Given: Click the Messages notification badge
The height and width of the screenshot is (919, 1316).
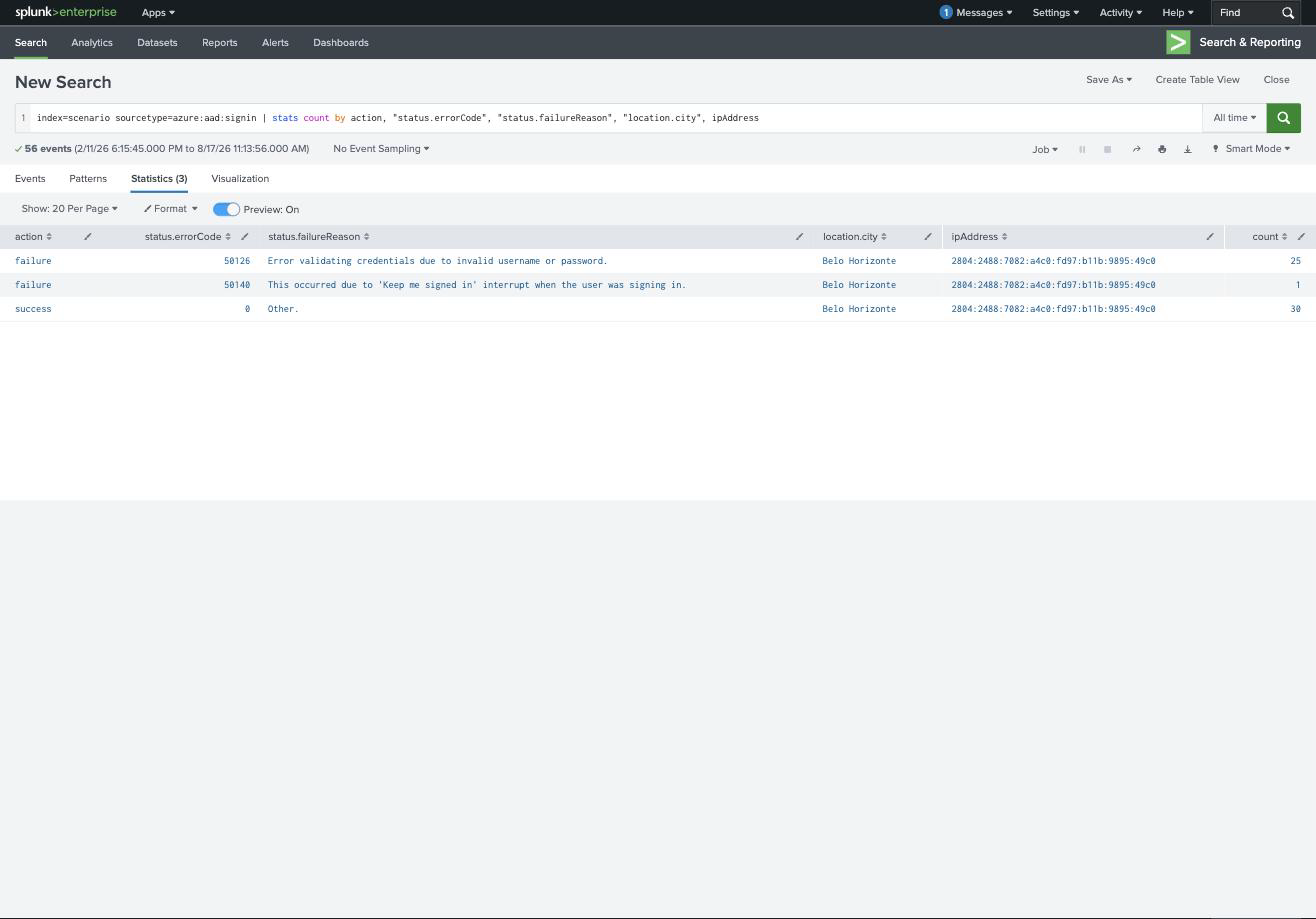Looking at the screenshot, I should (x=945, y=12).
